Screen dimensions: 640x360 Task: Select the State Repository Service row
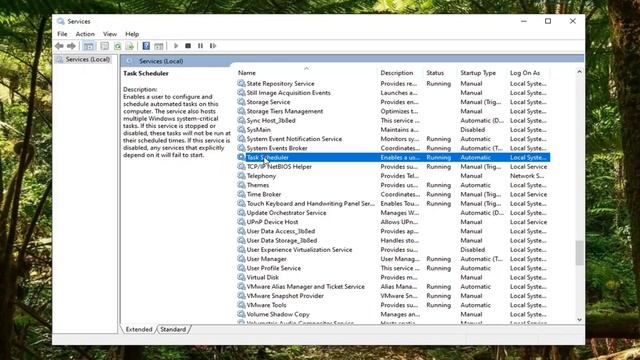pyautogui.click(x=393, y=83)
